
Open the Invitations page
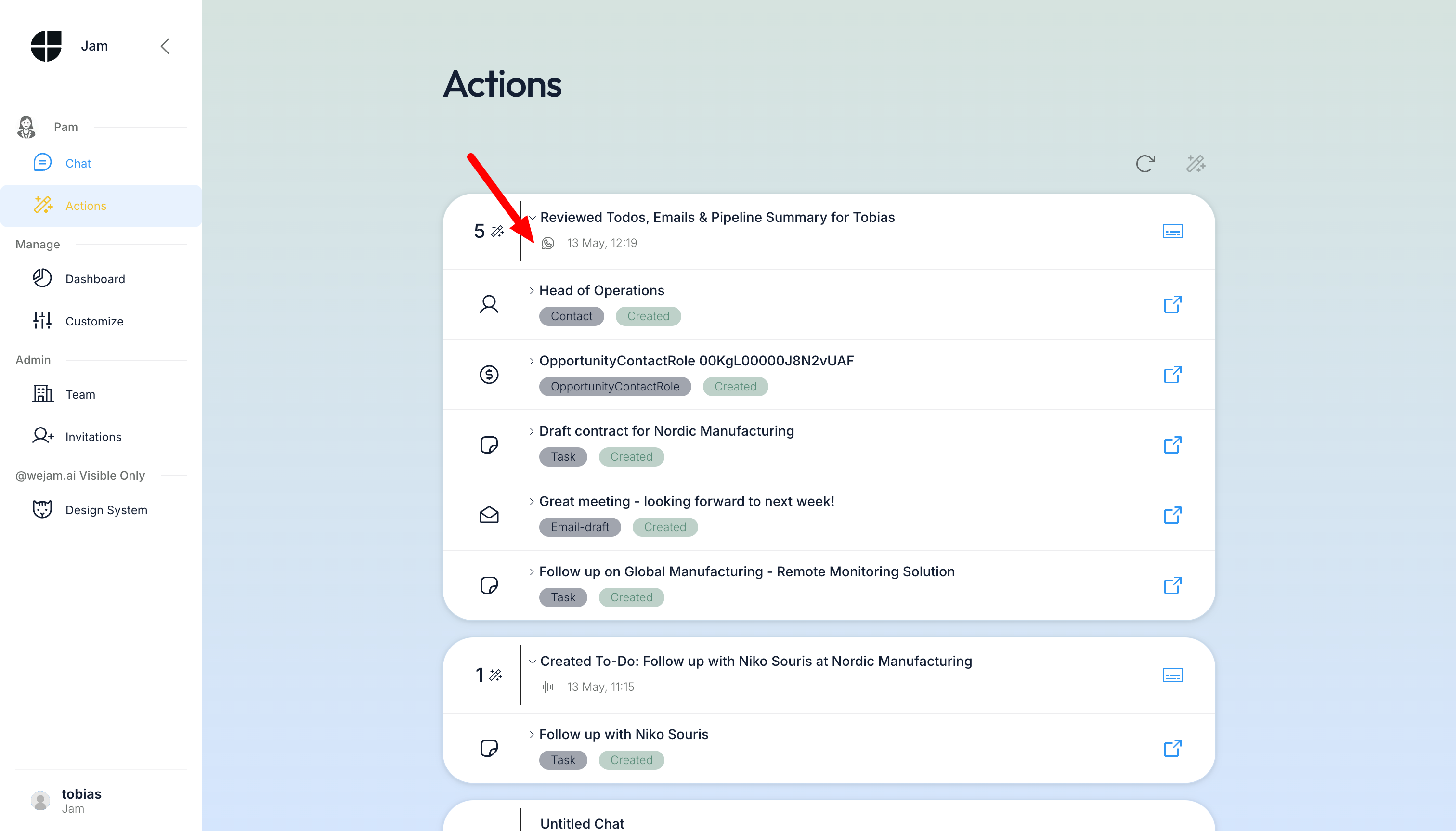(x=101, y=437)
